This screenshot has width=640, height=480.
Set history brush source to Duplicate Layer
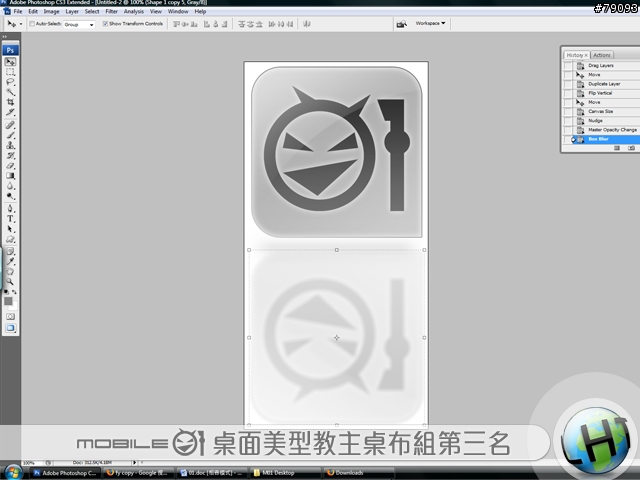click(568, 84)
